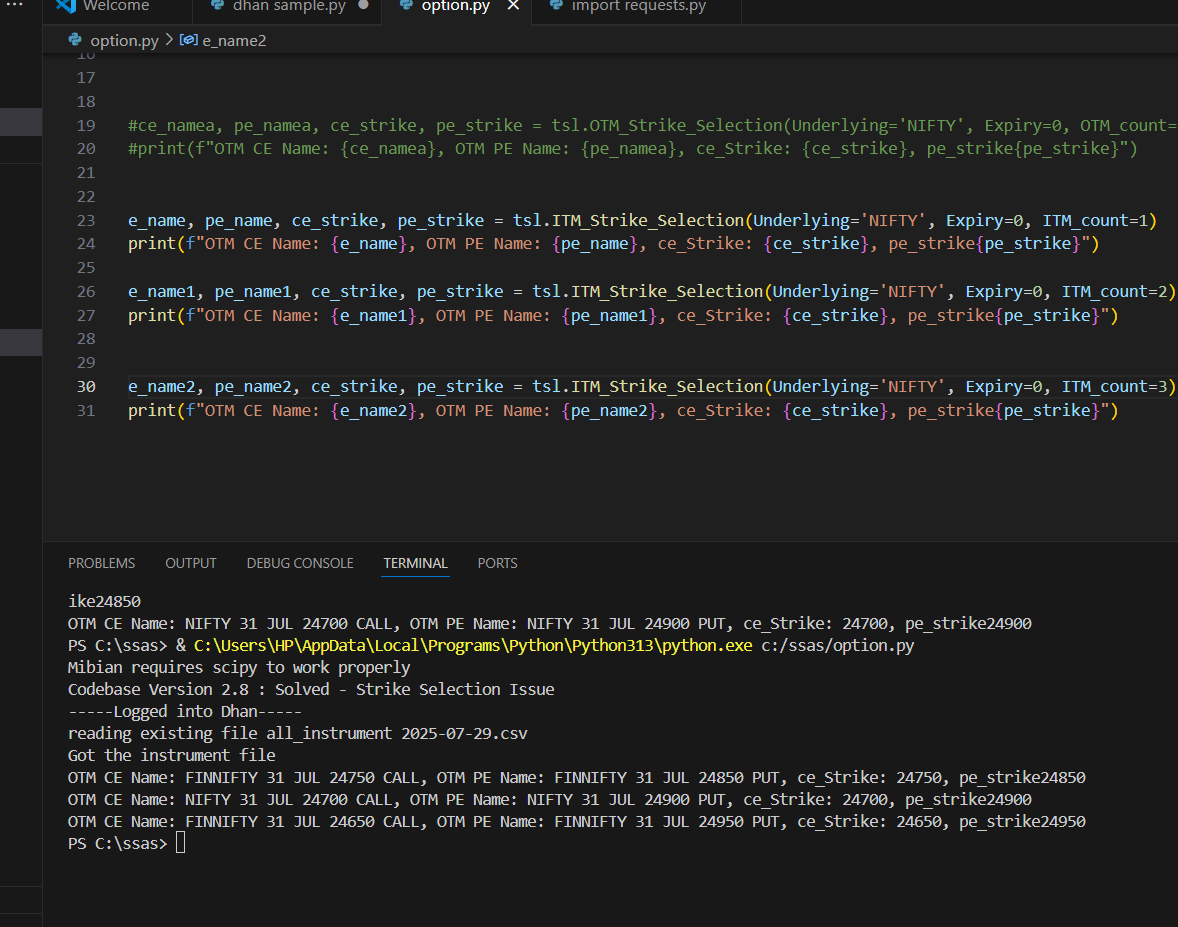Click the commented #print statement on line 20
The height and width of the screenshot is (927, 1178).
click(633, 149)
